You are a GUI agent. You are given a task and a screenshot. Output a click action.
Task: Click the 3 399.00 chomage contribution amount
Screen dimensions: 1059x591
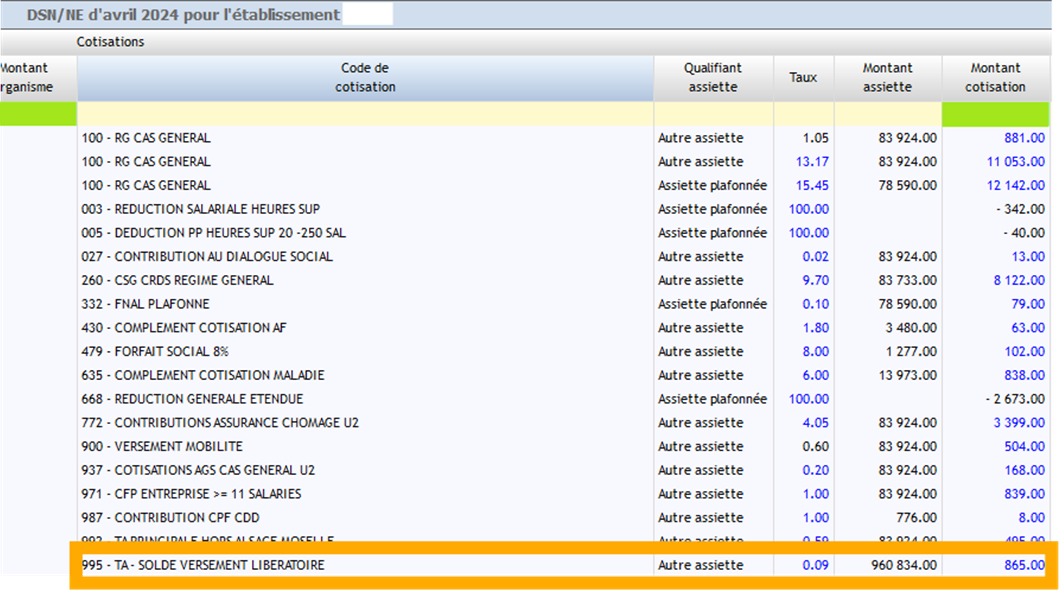pos(1019,423)
